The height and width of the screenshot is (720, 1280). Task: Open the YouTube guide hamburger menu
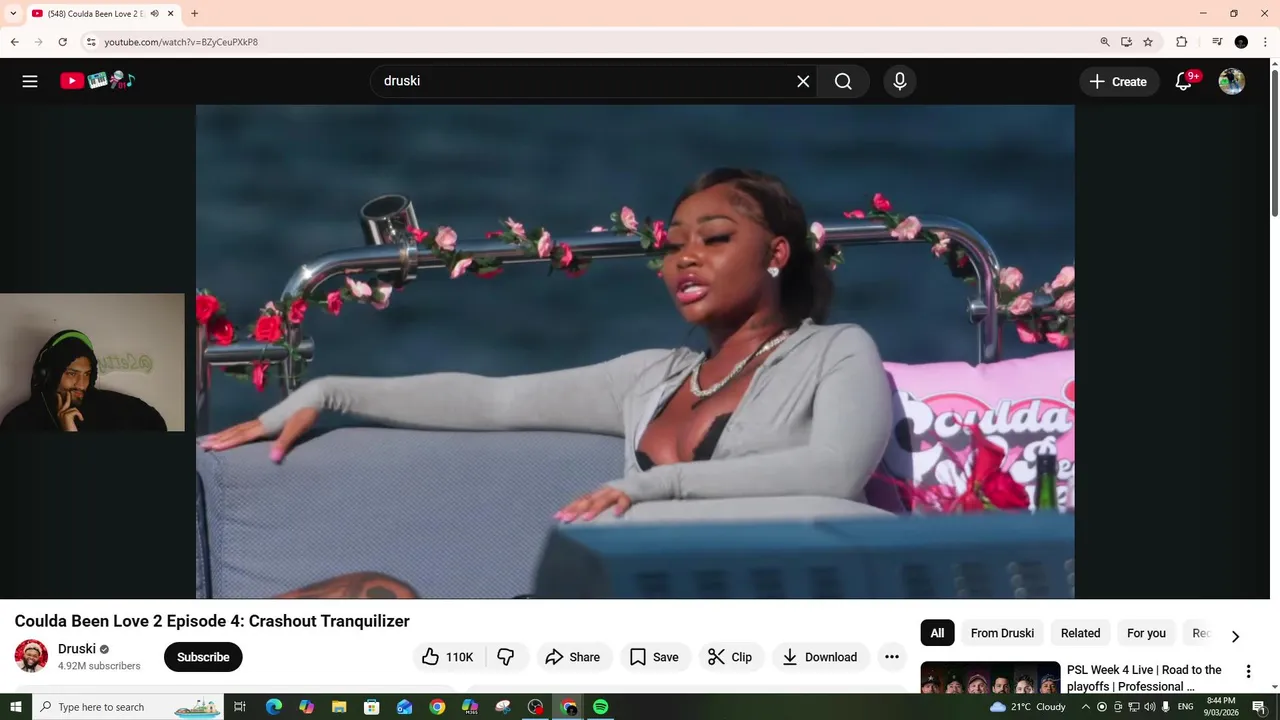pos(30,81)
